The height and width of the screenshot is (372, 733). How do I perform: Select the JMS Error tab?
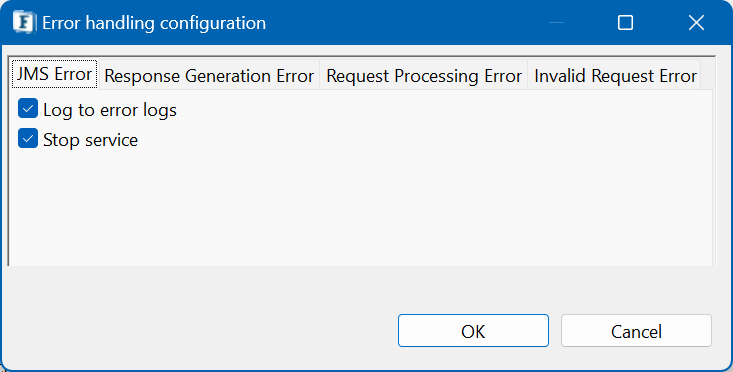(54, 74)
